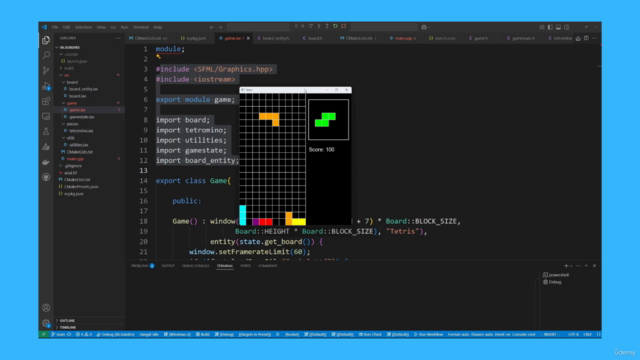Open the Search view in activity bar

(46, 55)
